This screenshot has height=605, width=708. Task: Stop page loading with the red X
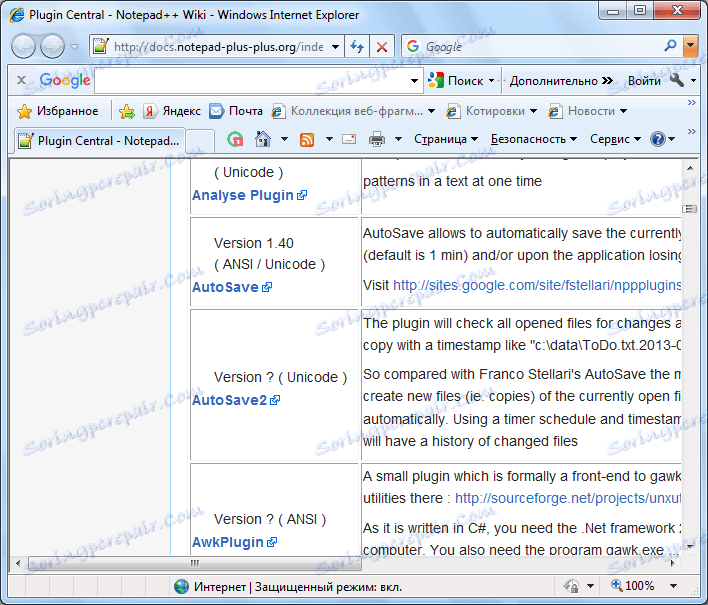382,47
